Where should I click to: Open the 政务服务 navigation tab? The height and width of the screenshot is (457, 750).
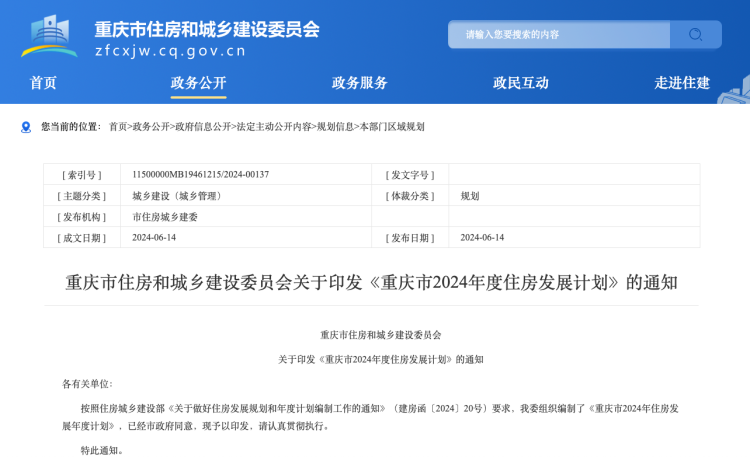[x=360, y=83]
